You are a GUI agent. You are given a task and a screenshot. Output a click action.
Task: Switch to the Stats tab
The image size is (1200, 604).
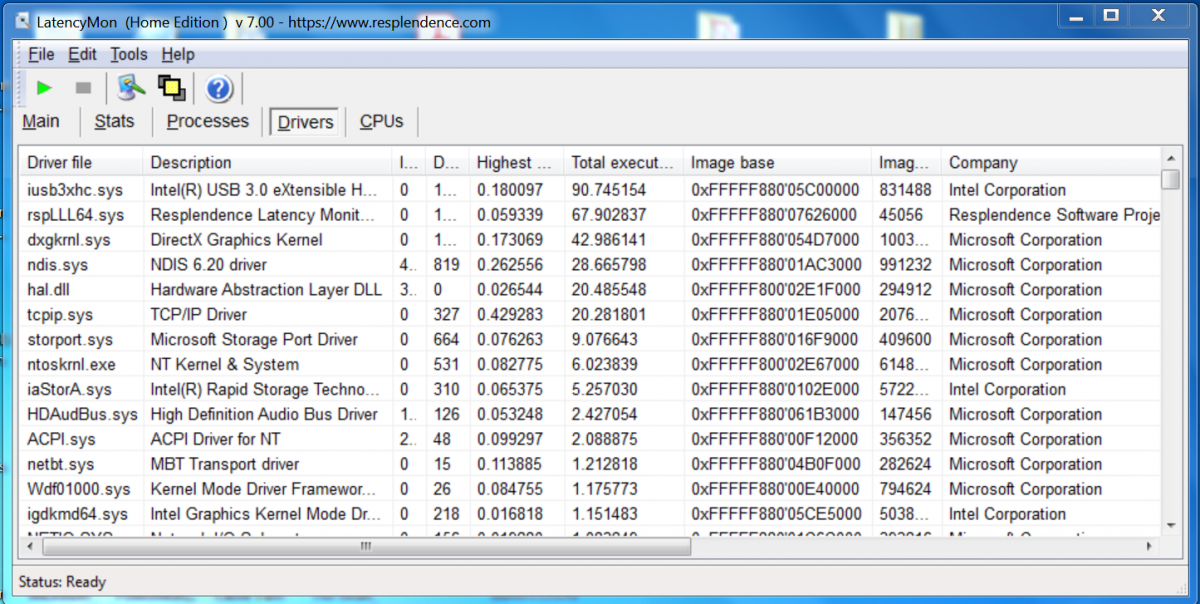114,121
